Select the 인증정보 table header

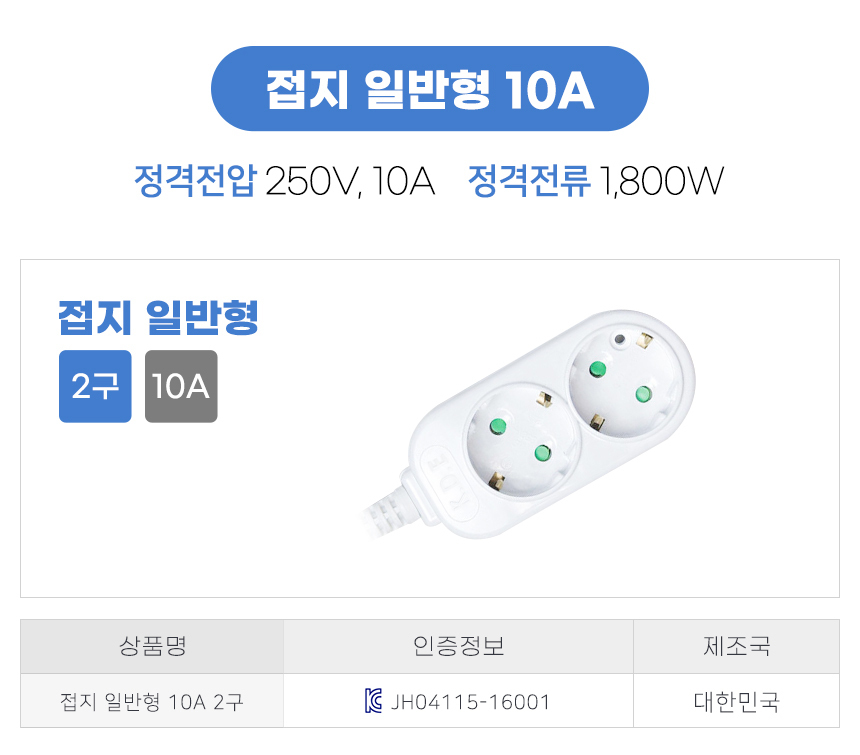coord(458,646)
